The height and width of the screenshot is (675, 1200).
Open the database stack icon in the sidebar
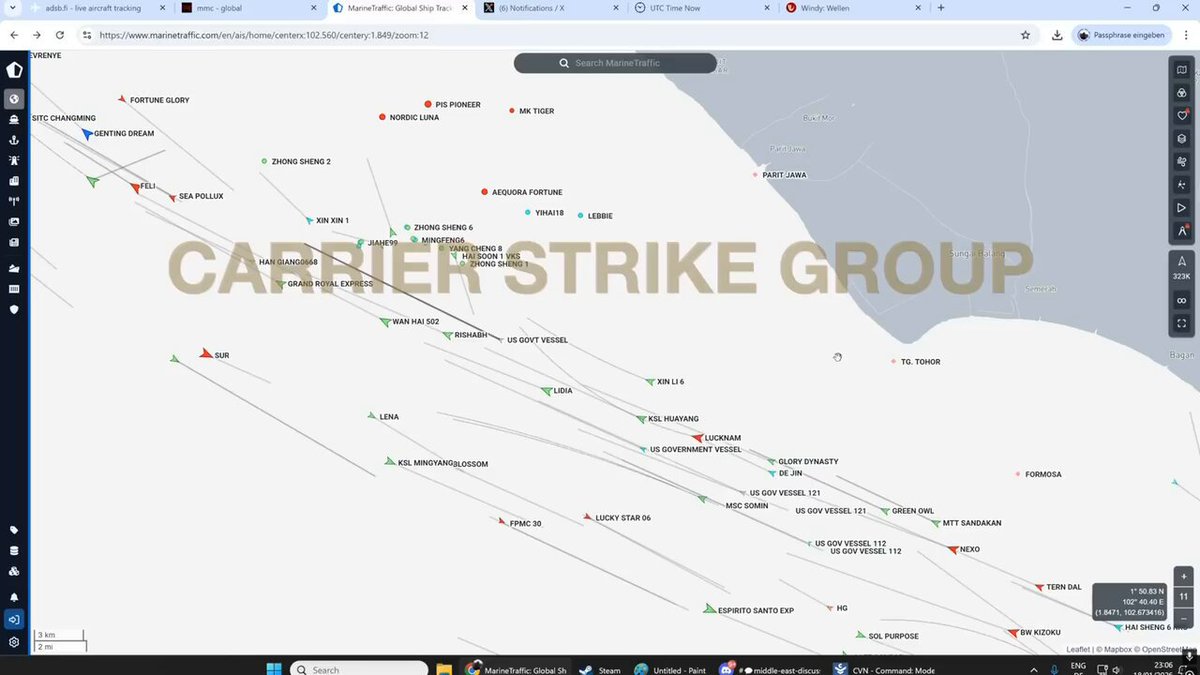(14, 550)
